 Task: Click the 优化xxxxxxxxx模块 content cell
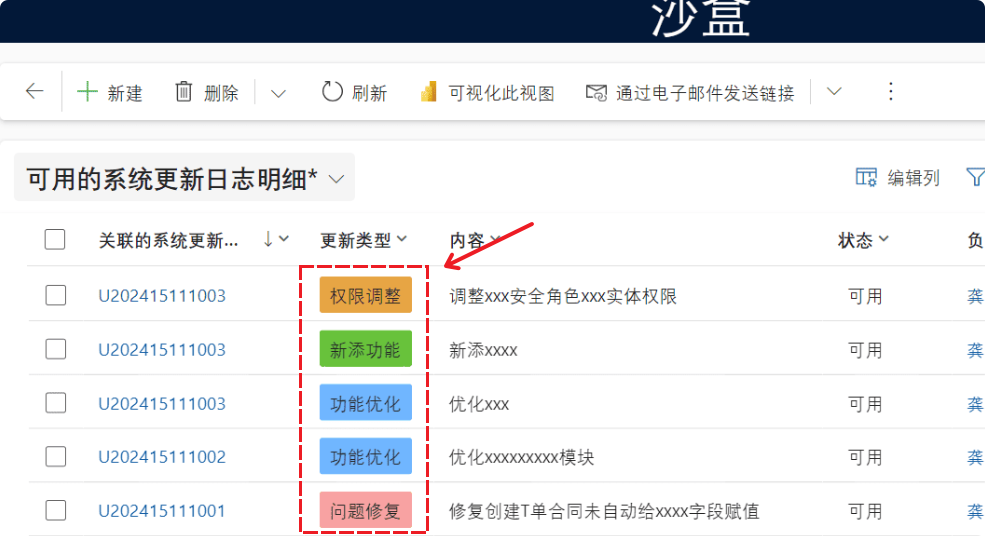(x=521, y=457)
